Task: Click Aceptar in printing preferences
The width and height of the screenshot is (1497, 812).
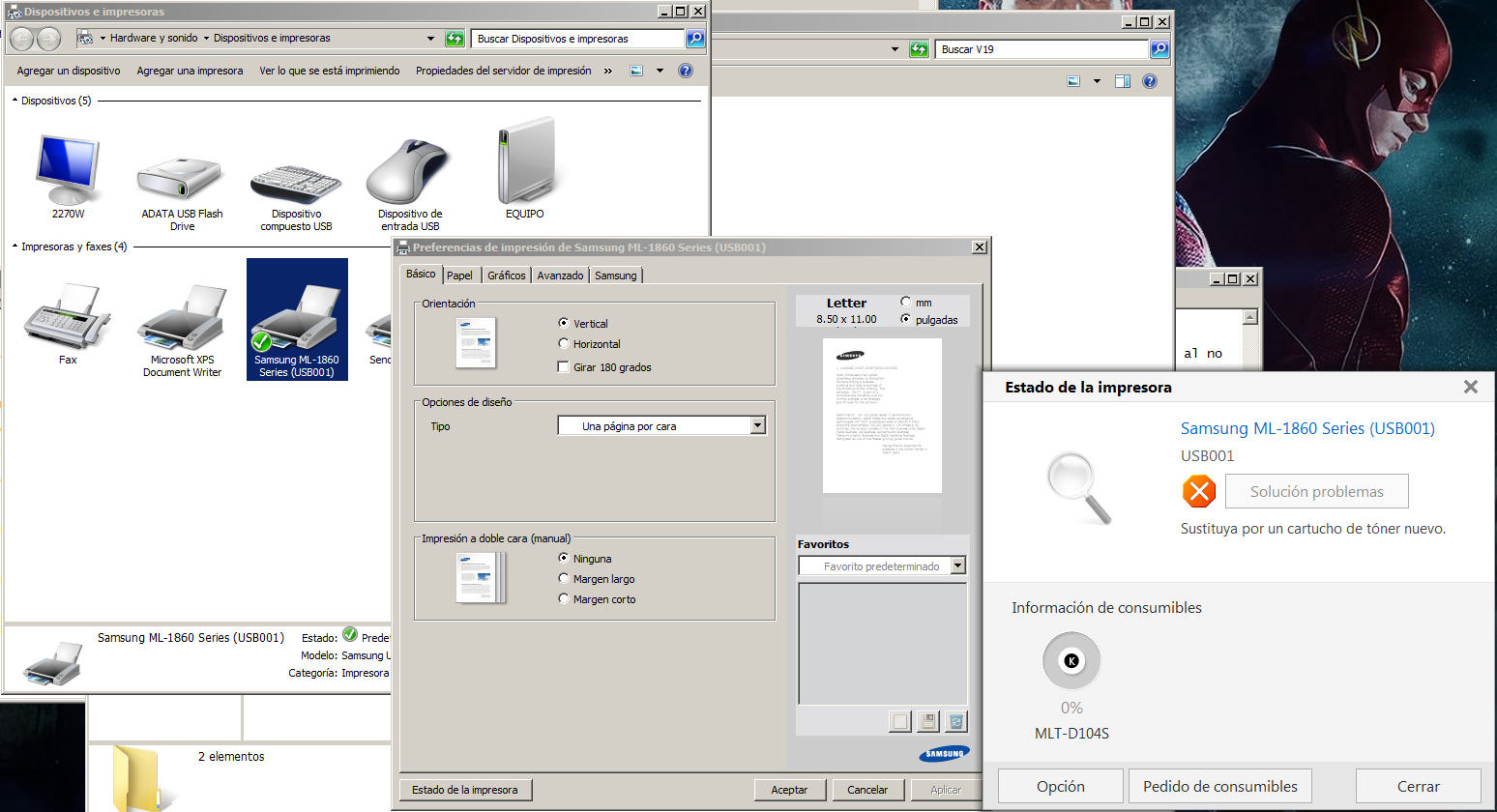Action: pos(789,790)
